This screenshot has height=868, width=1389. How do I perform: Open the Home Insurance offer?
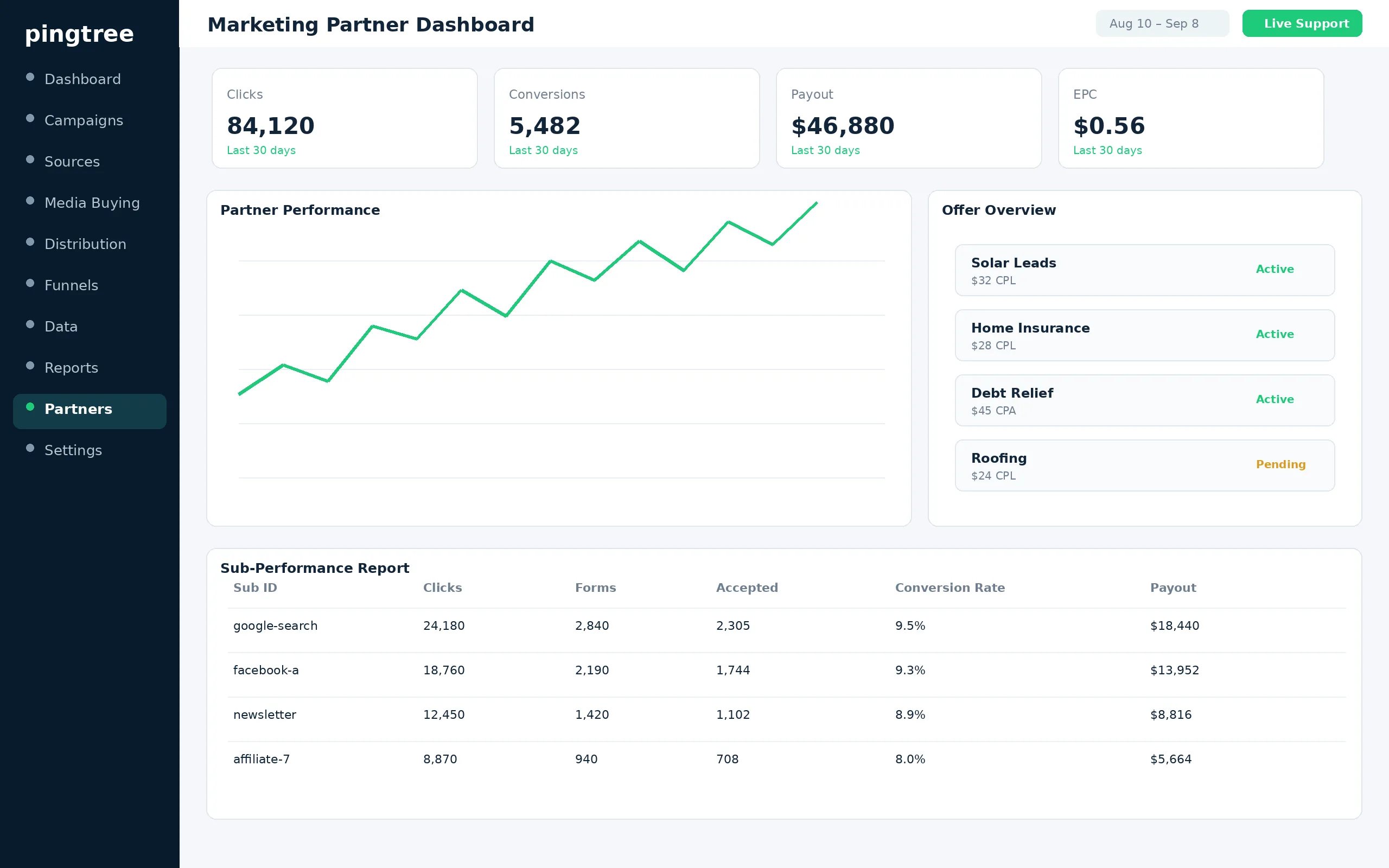point(1144,335)
